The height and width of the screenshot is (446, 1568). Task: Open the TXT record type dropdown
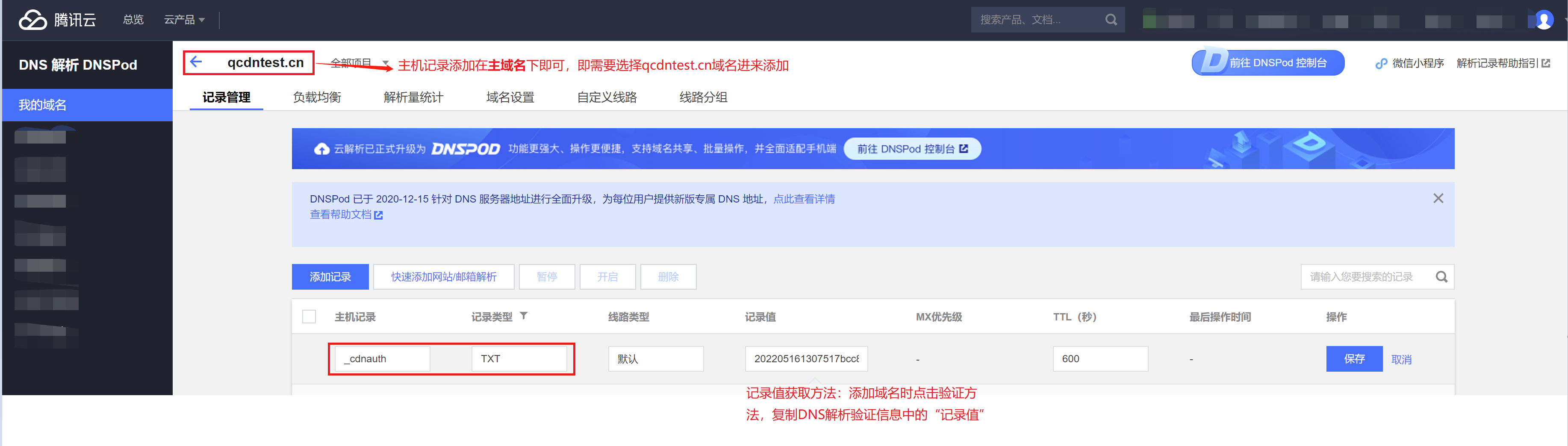(x=519, y=359)
